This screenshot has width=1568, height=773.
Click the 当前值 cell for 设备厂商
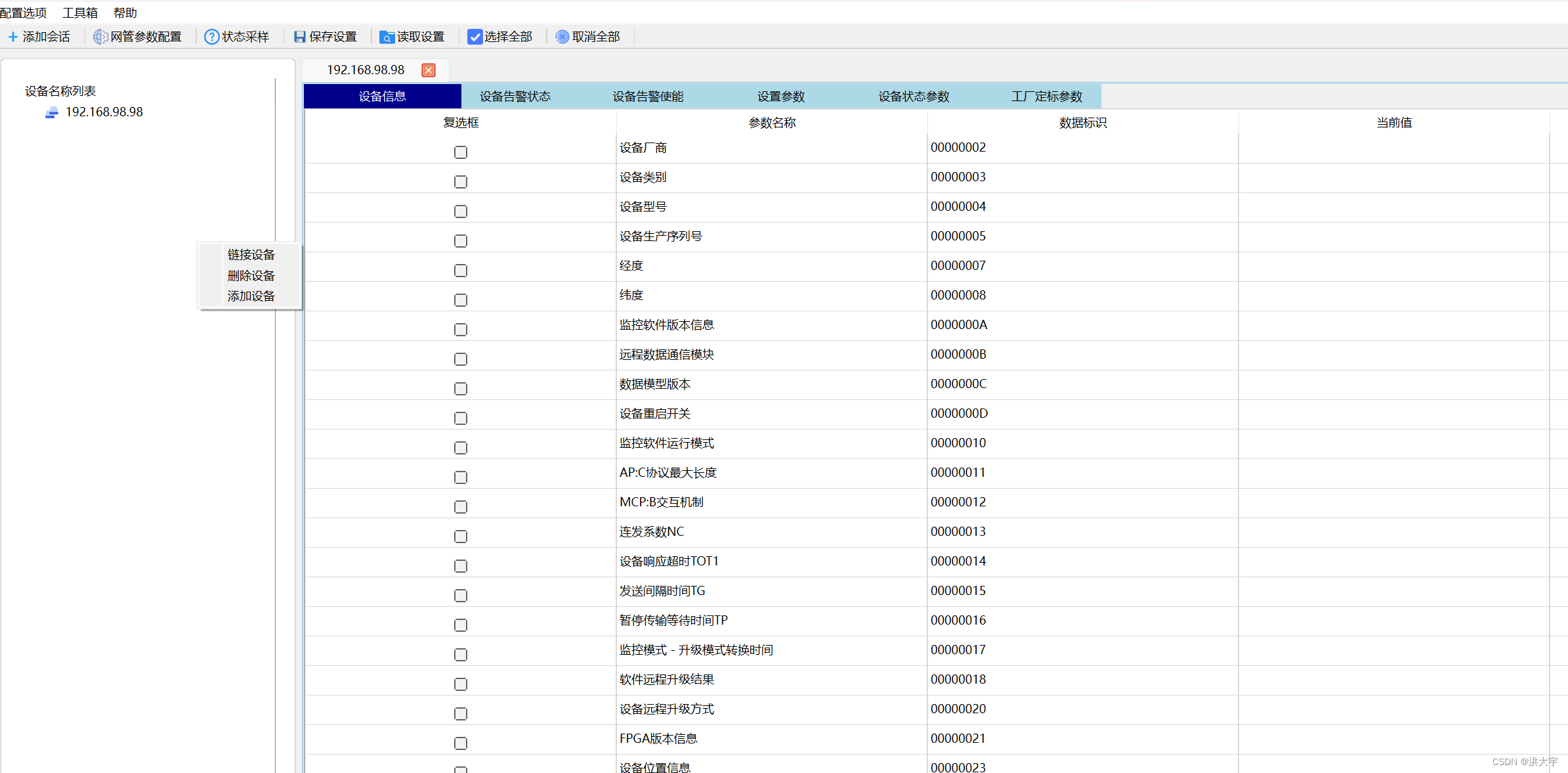tap(1394, 148)
